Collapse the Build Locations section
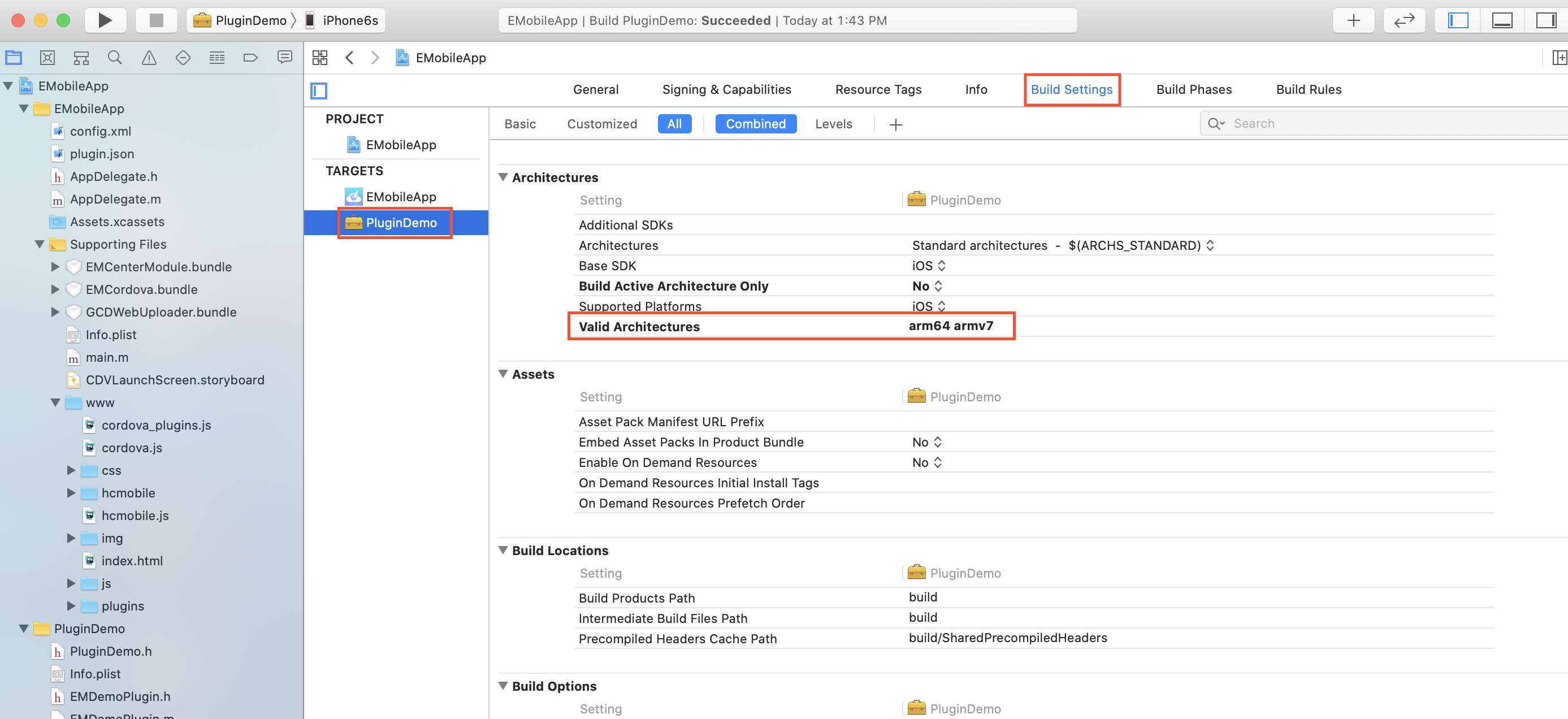The image size is (1568, 719). click(504, 551)
